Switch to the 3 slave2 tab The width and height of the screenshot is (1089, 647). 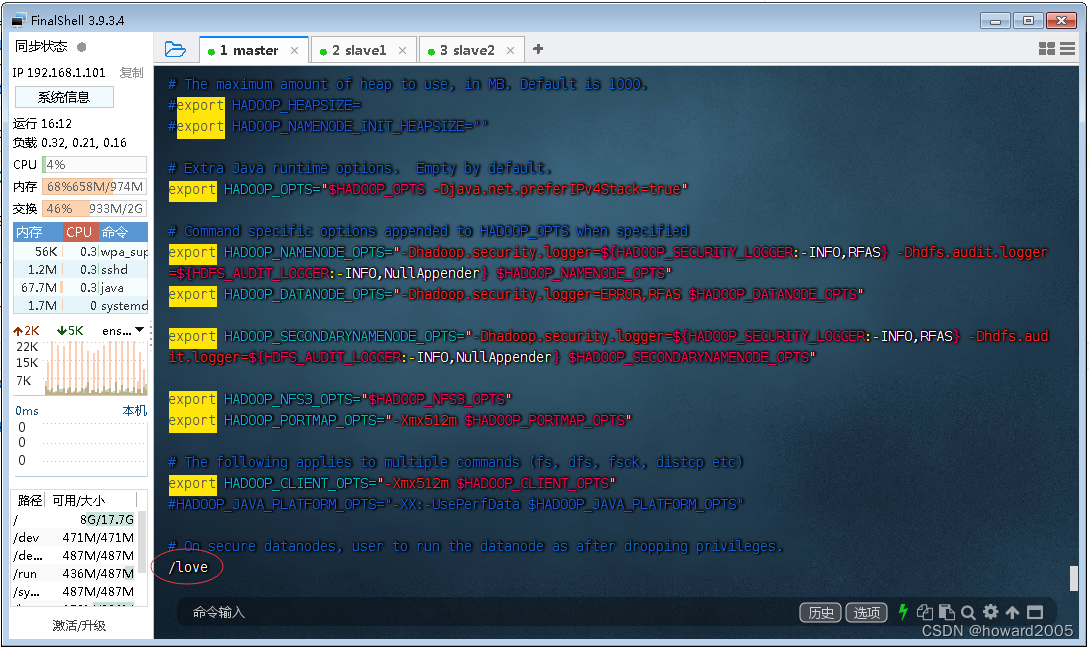(x=472, y=50)
